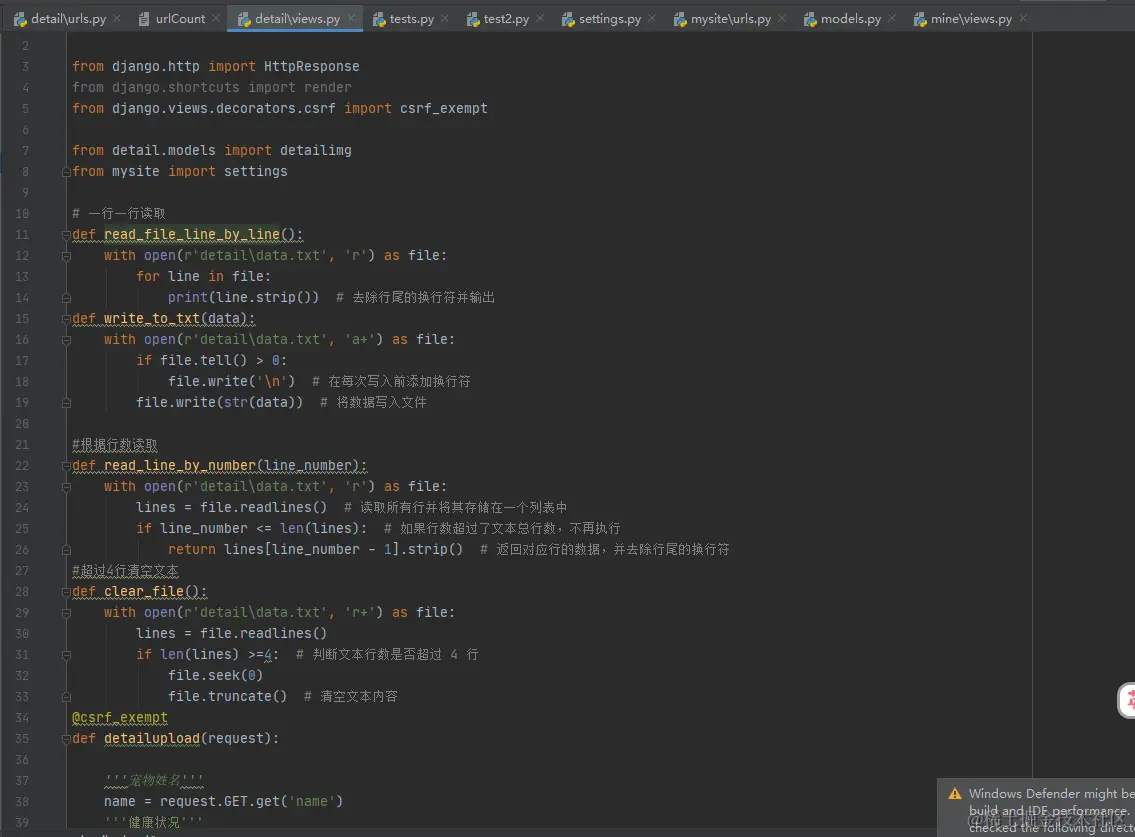Open the models.py tab
Image resolution: width=1135 pixels, height=837 pixels.
(x=851, y=19)
